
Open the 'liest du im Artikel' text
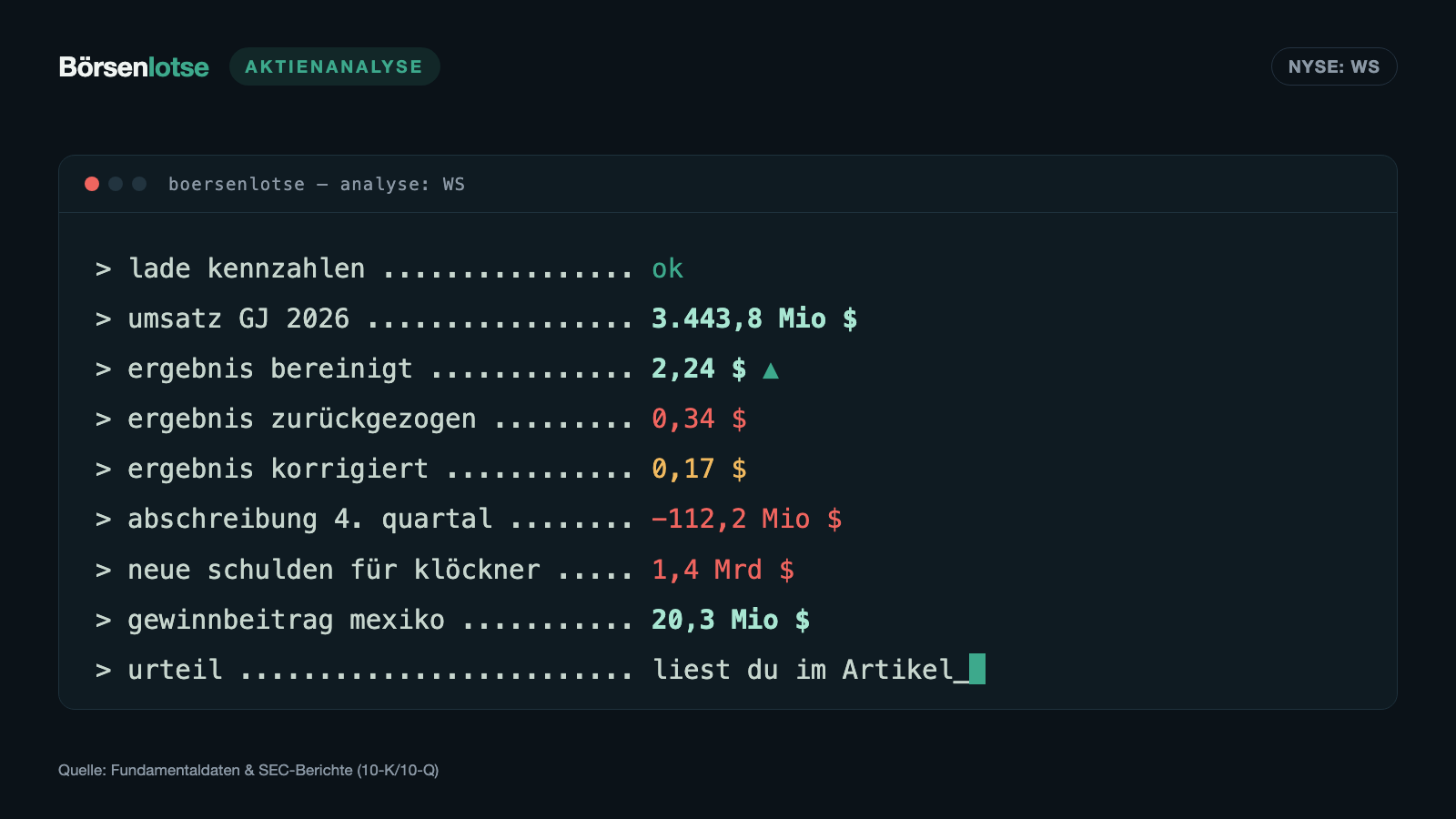point(803,670)
